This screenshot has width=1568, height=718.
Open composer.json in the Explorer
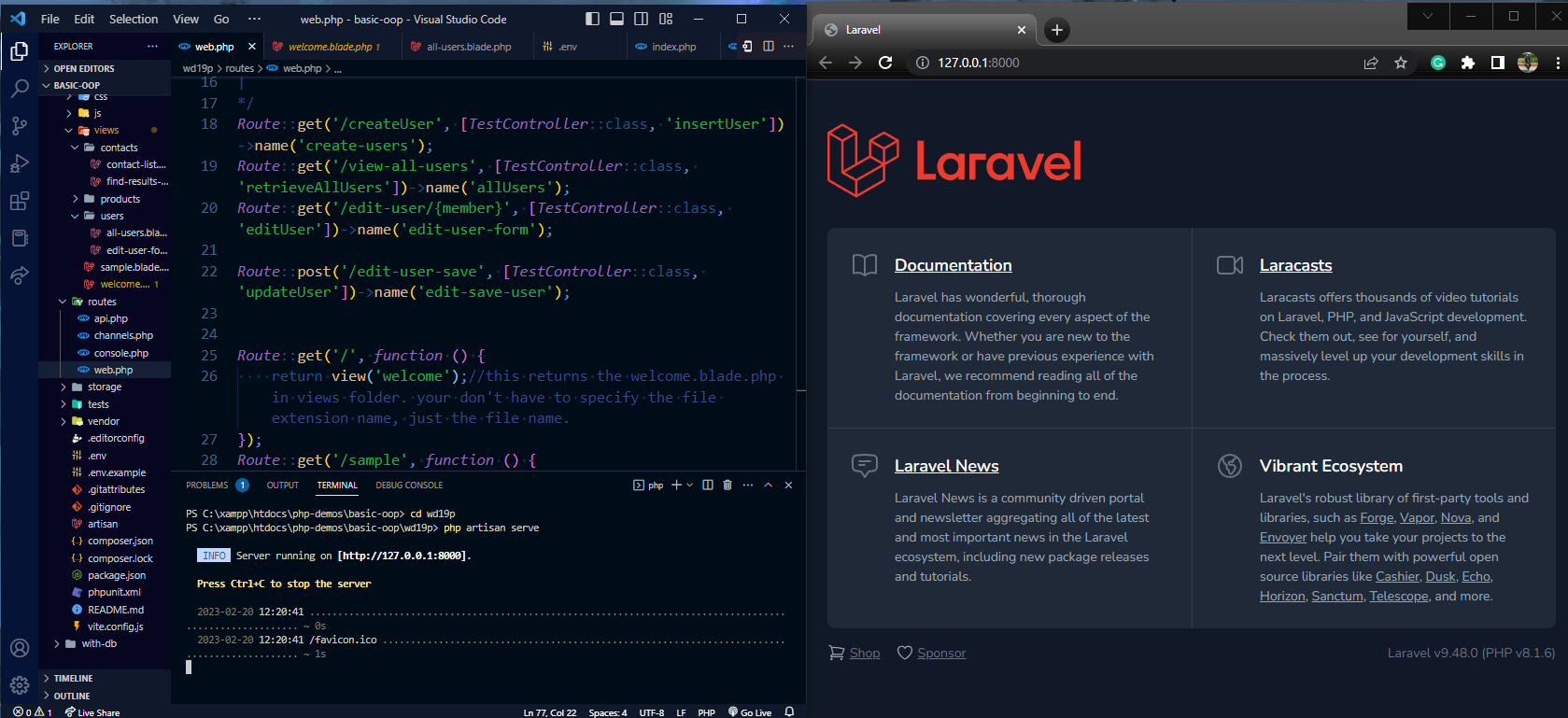(105, 541)
